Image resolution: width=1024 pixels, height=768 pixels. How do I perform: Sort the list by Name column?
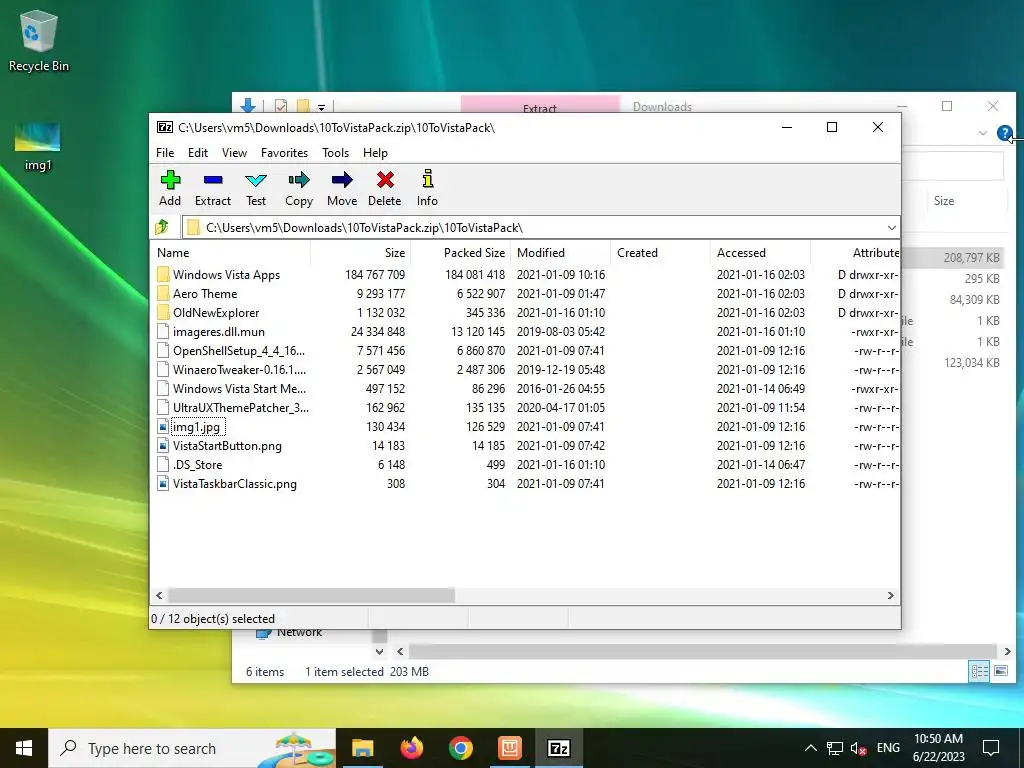[x=232, y=253]
